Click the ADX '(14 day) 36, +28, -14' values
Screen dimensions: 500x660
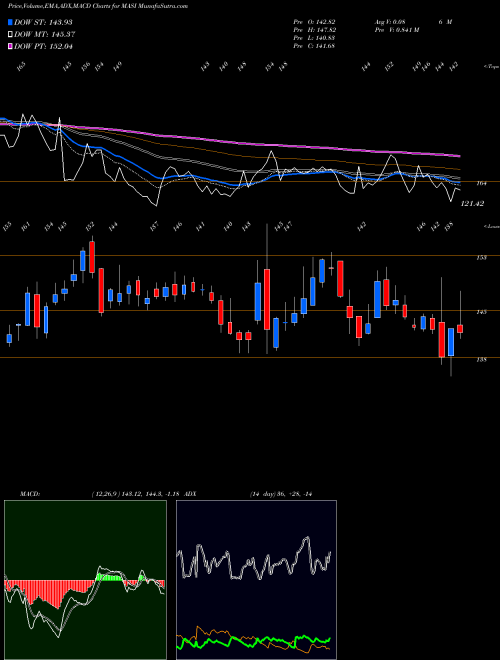click(280, 494)
